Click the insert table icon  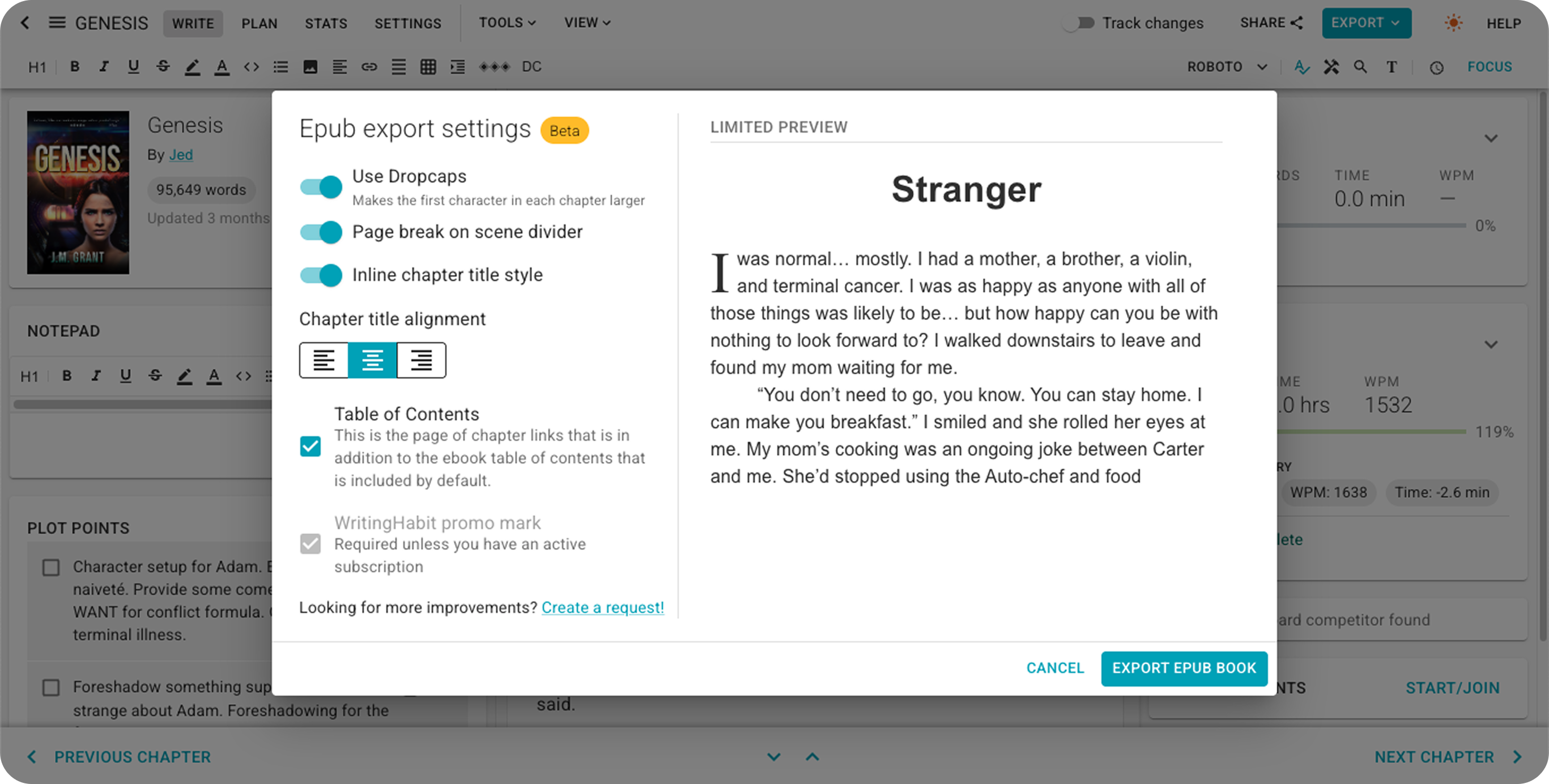coord(428,66)
